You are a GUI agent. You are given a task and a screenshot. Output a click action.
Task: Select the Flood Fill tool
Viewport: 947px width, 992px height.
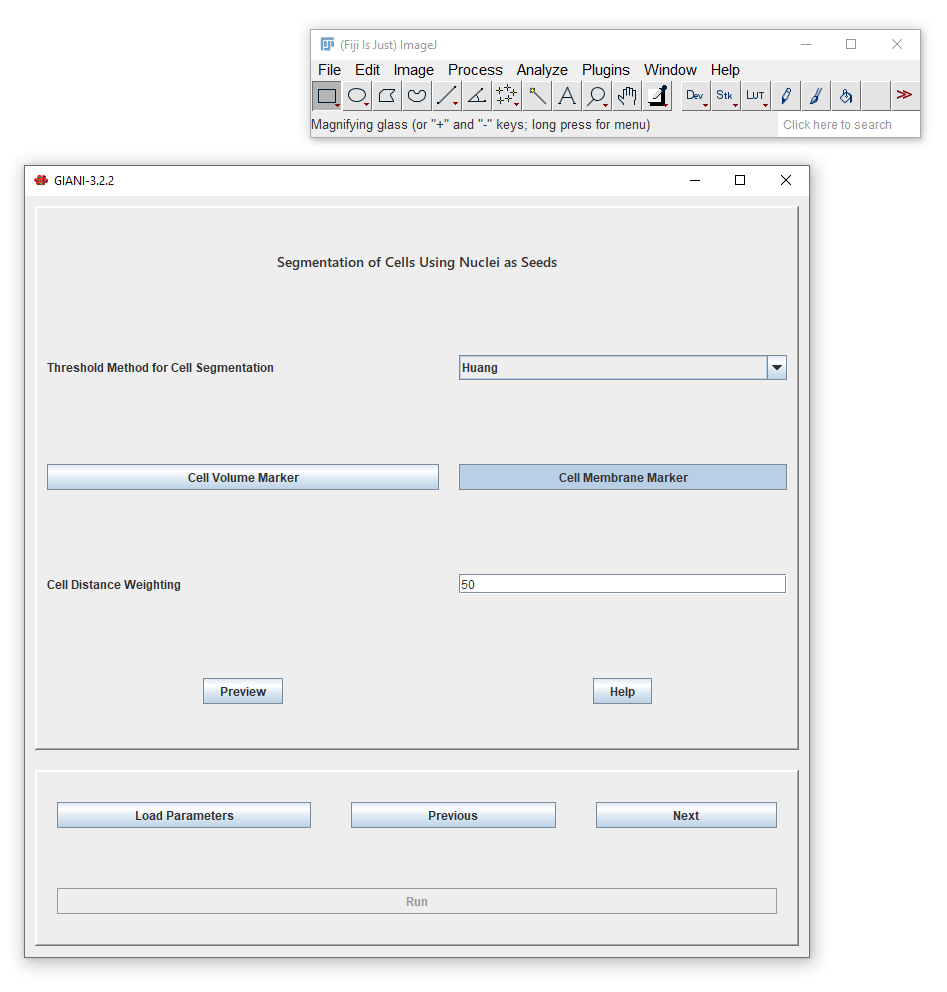(846, 96)
